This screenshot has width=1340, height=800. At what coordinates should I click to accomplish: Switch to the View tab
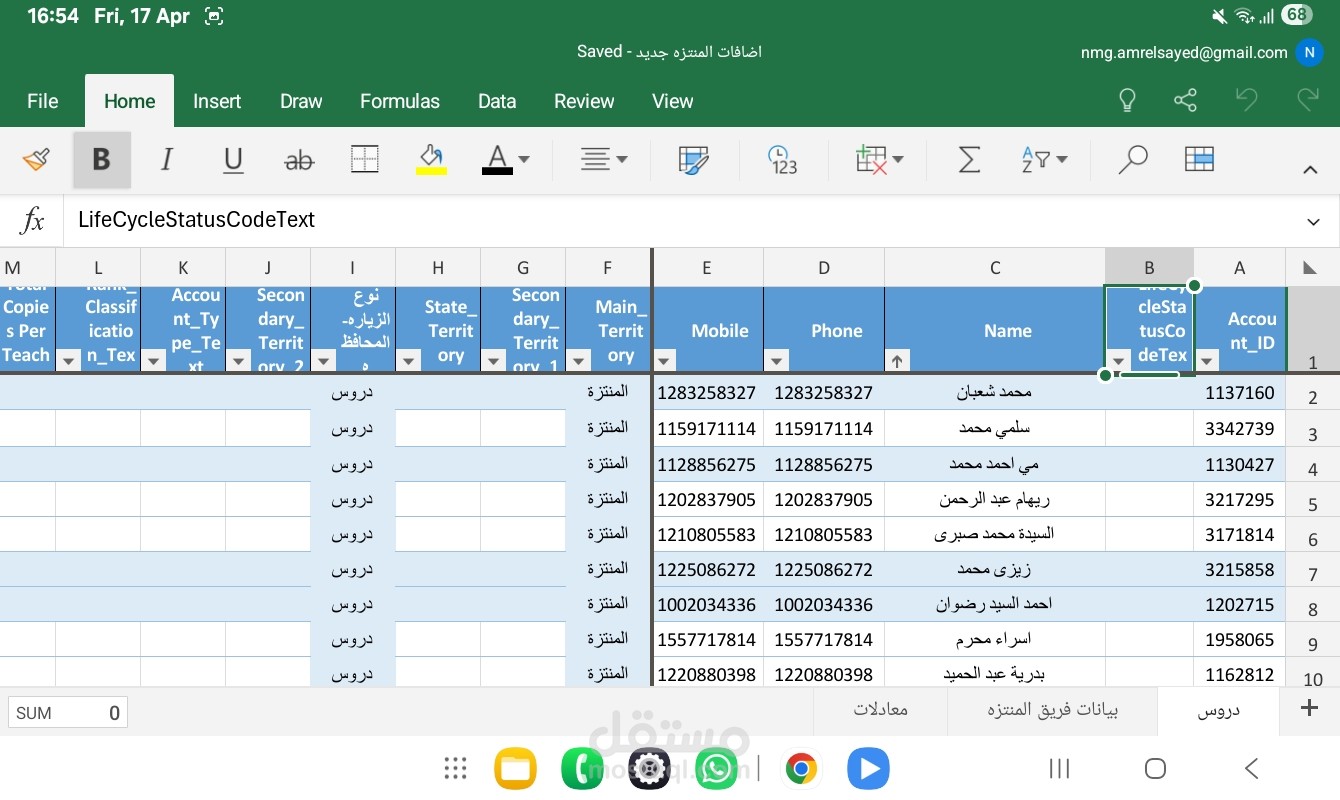[x=672, y=101]
